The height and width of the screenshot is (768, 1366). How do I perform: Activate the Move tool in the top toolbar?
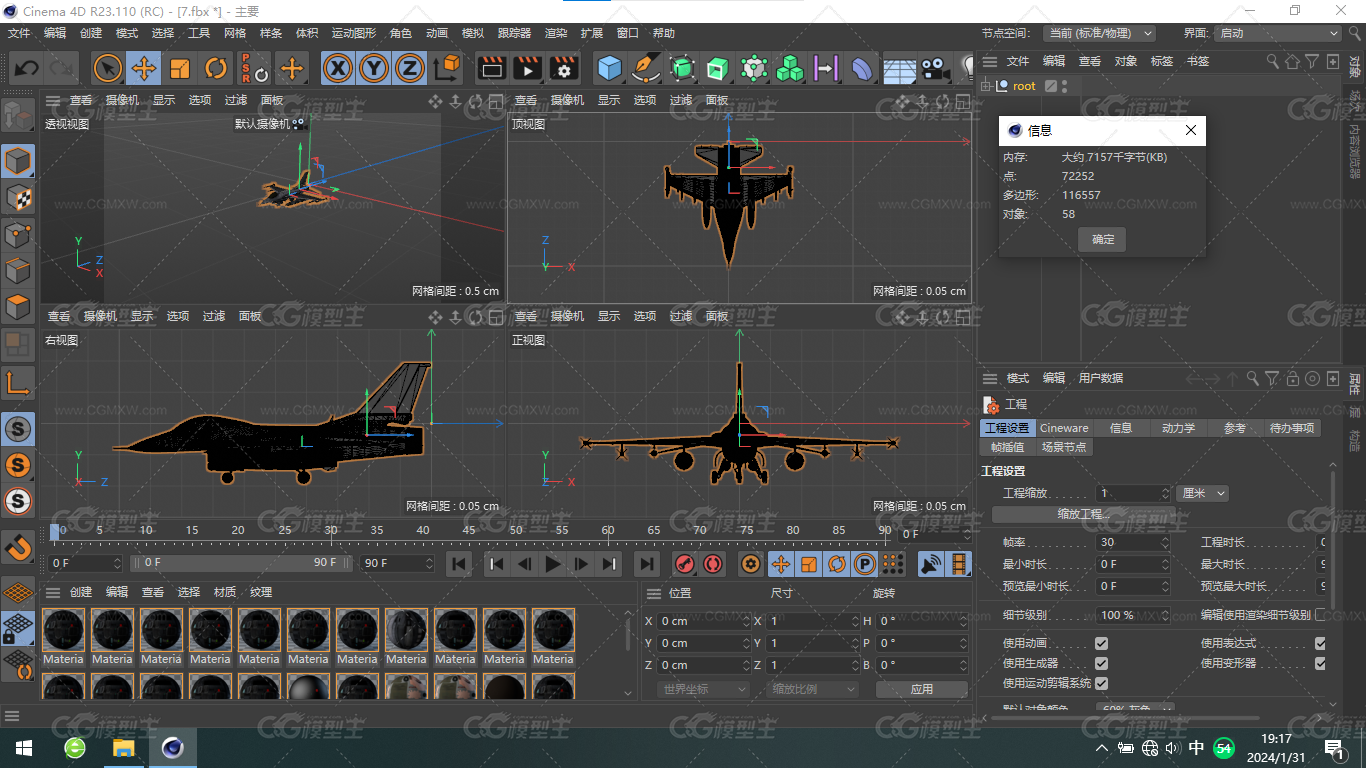click(144, 68)
